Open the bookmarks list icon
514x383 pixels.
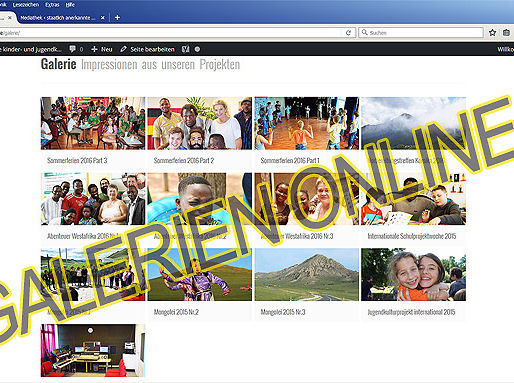click(506, 32)
